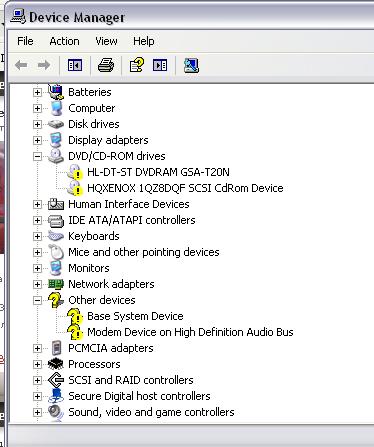Image resolution: width=374 pixels, height=447 pixels.
Task: Click the action pane toggle toolbar icon
Action: (160, 65)
